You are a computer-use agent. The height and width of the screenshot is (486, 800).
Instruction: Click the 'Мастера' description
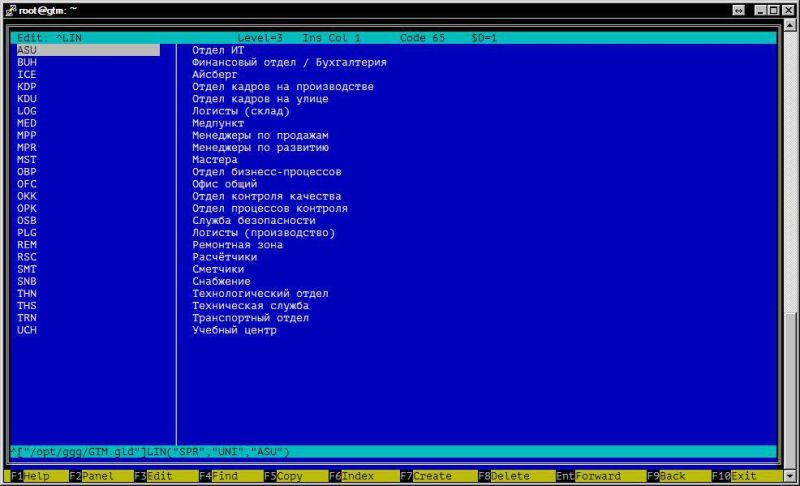[215, 160]
